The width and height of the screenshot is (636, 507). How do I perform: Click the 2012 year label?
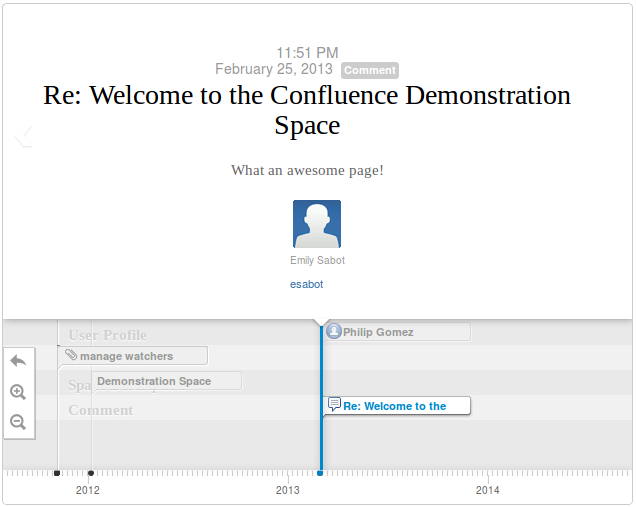(x=88, y=490)
